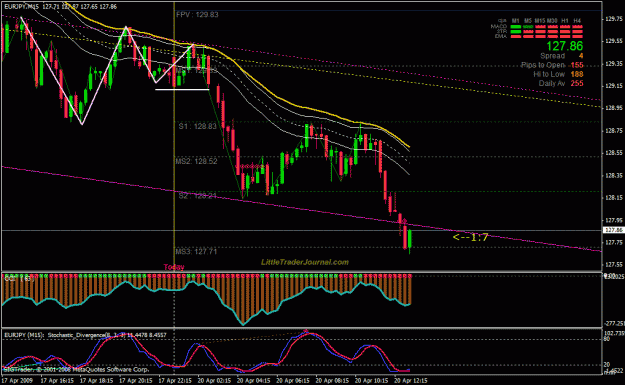Click the green MACD M5 signal bar
This screenshot has width=625, height=385.
pos(528,27)
